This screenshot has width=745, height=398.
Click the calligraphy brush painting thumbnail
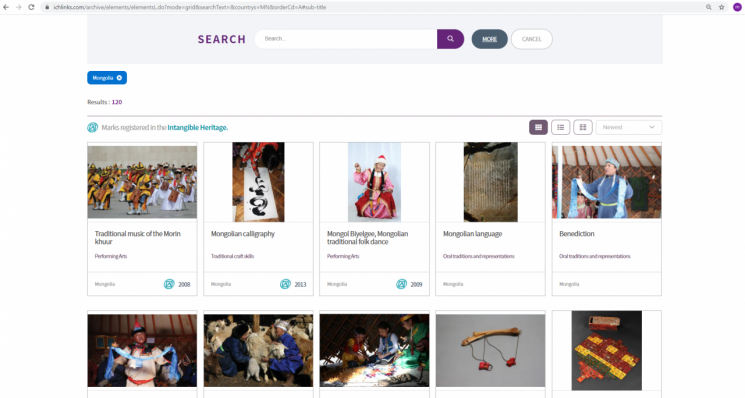point(258,182)
